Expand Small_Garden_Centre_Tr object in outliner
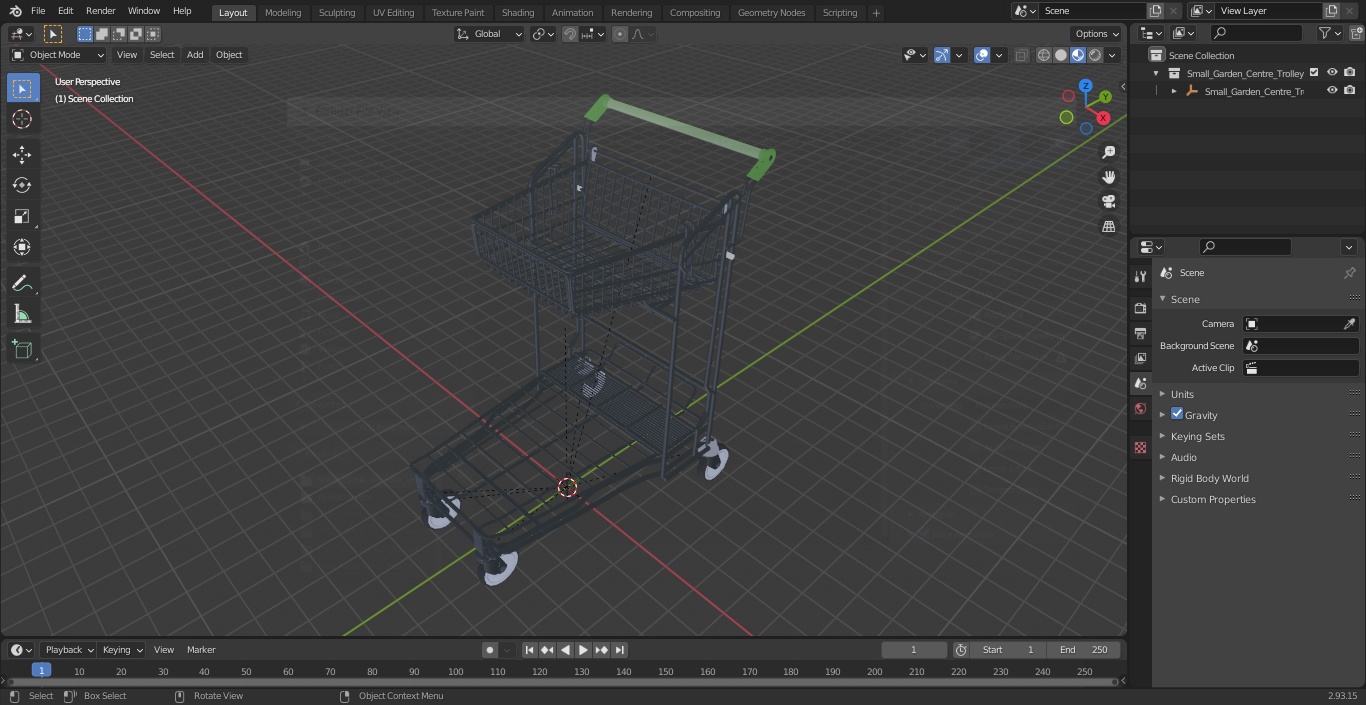 (1174, 91)
